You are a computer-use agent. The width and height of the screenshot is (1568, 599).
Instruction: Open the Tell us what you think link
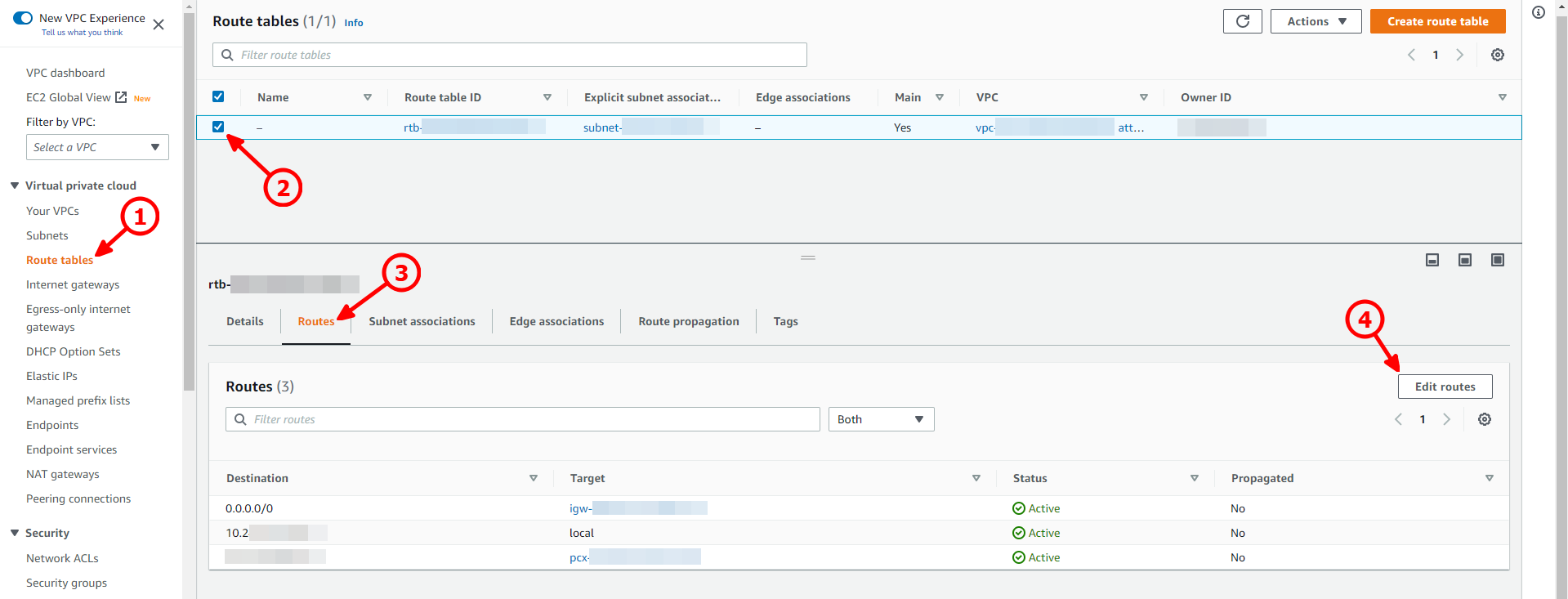point(82,33)
